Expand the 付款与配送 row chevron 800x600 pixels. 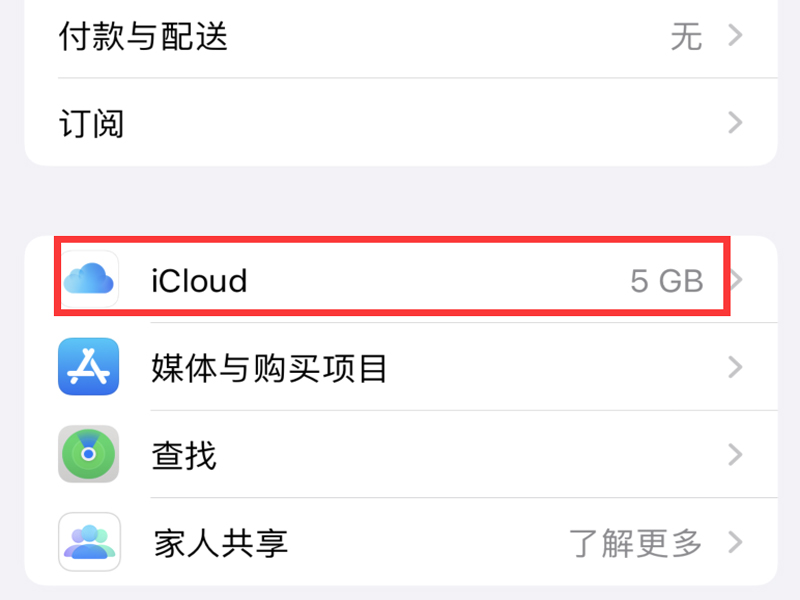736,37
